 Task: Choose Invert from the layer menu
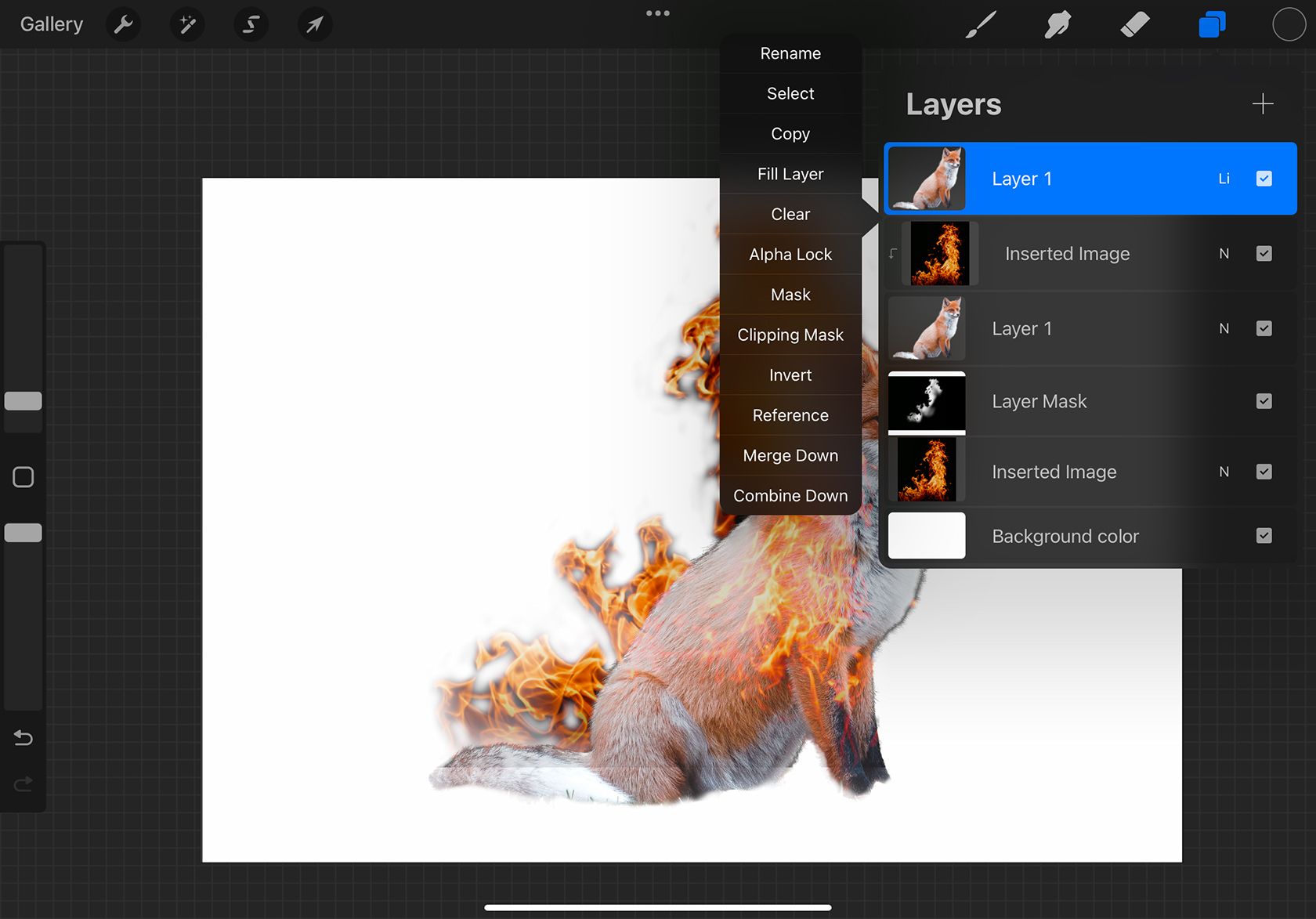tap(790, 375)
